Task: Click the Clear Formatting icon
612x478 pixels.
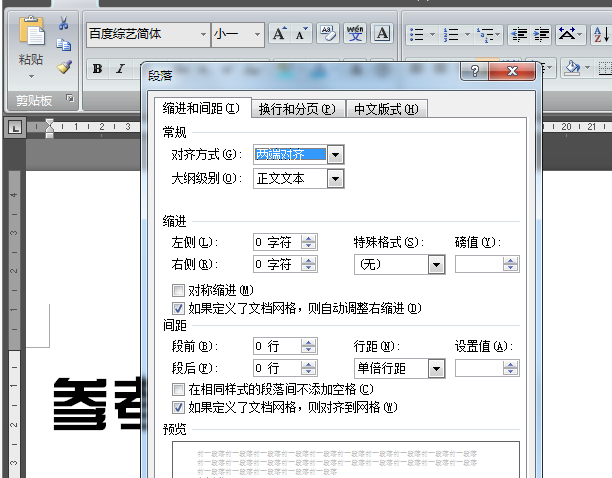Action: coord(328,34)
